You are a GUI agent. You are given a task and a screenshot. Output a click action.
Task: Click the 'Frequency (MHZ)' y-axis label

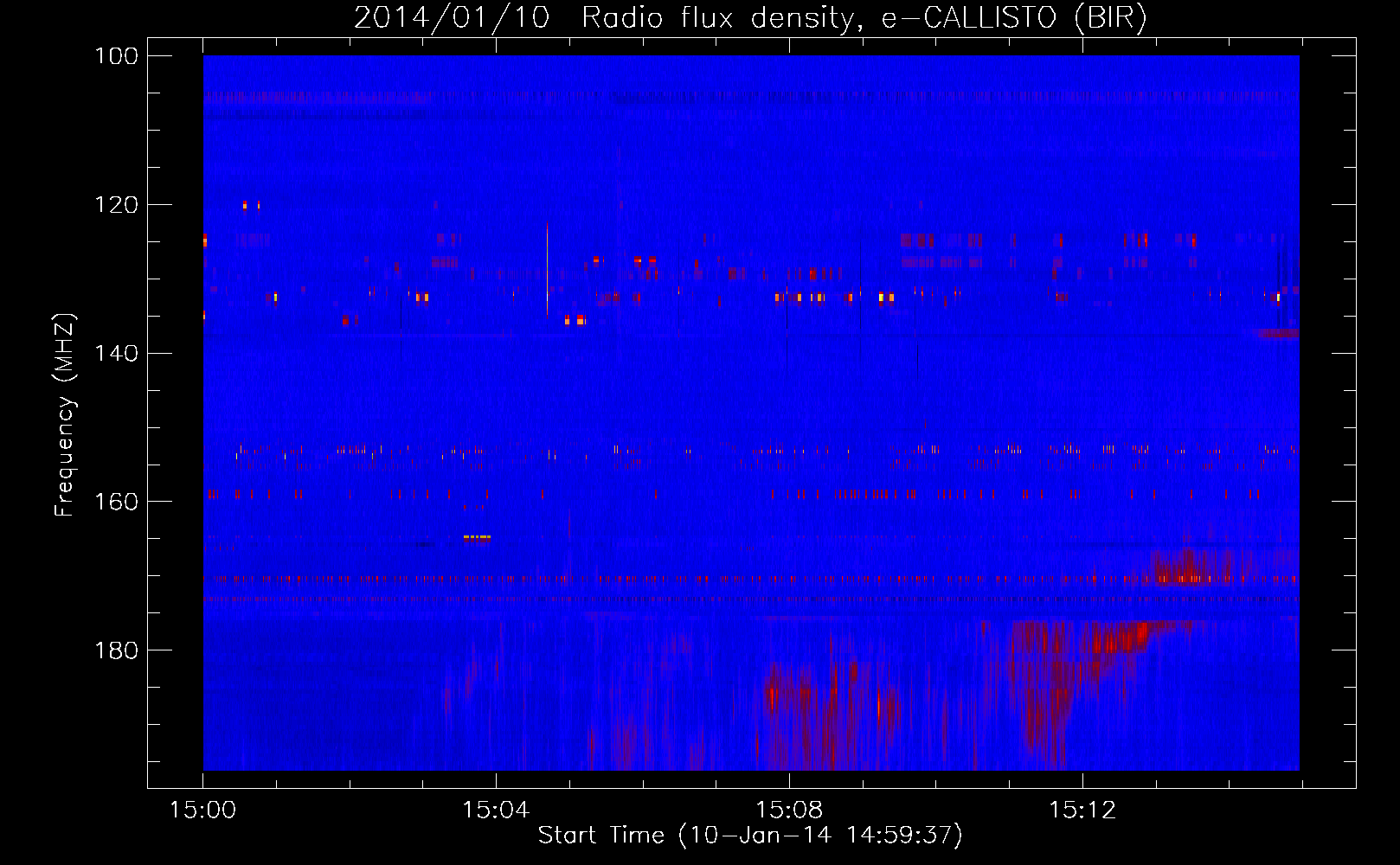[x=65, y=414]
